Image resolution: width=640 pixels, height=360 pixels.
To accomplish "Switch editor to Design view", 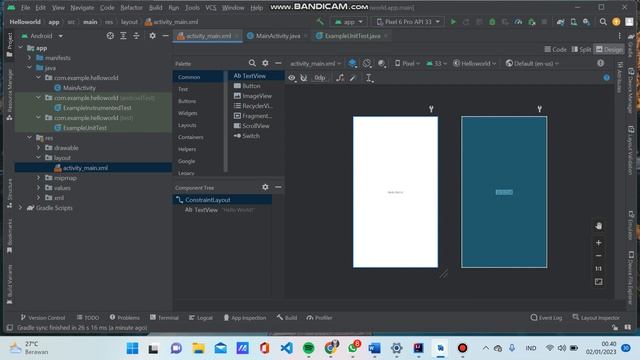I will (x=609, y=49).
